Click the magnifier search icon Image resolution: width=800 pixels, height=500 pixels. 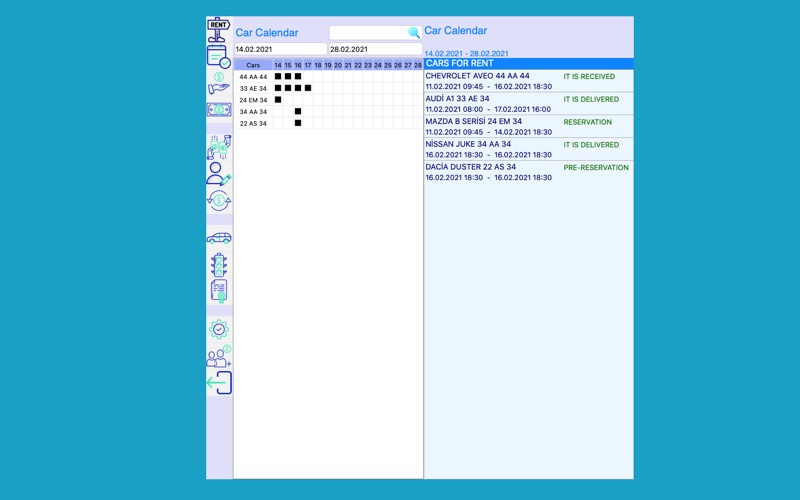(x=413, y=33)
